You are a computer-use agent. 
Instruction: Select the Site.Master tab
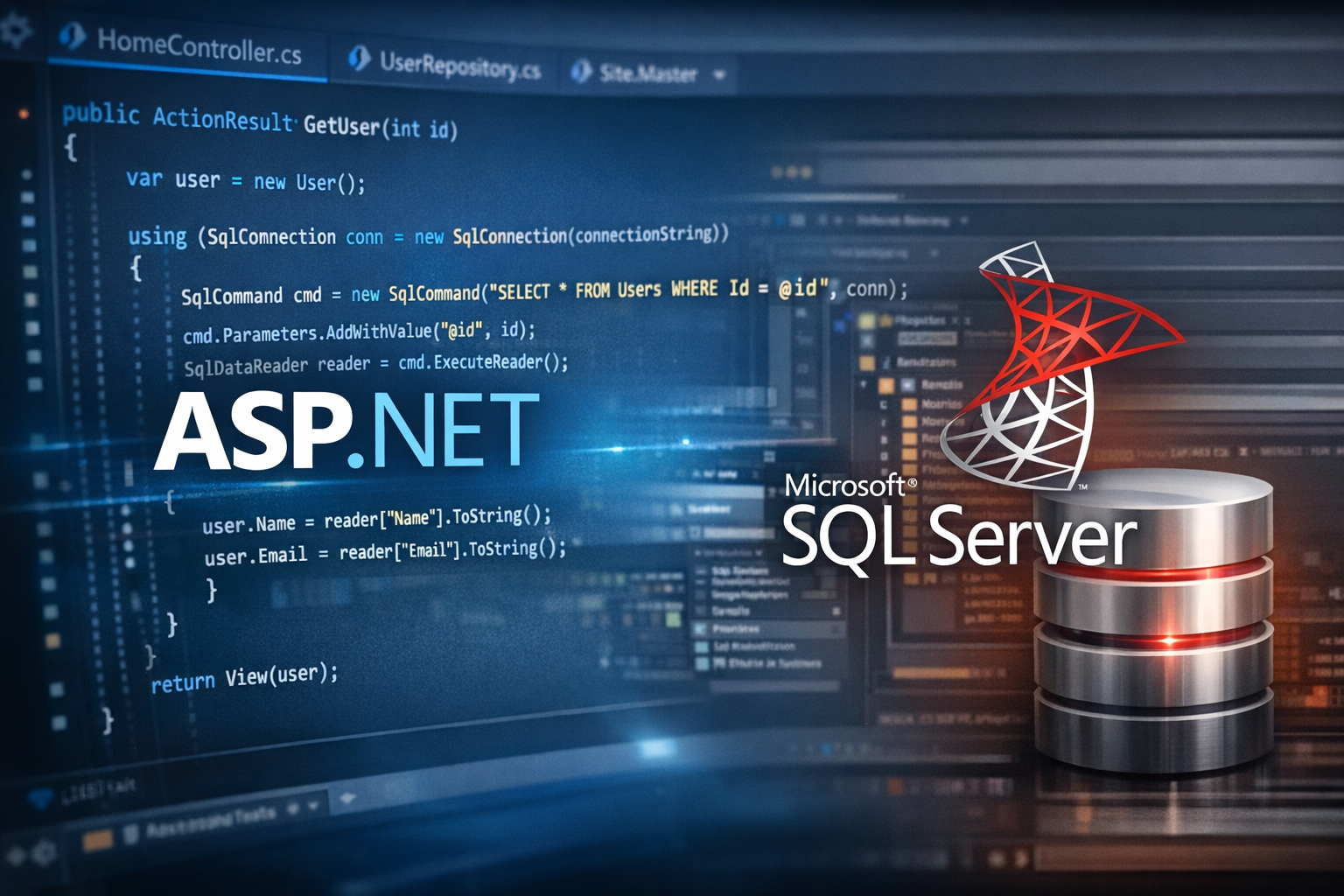tap(647, 73)
